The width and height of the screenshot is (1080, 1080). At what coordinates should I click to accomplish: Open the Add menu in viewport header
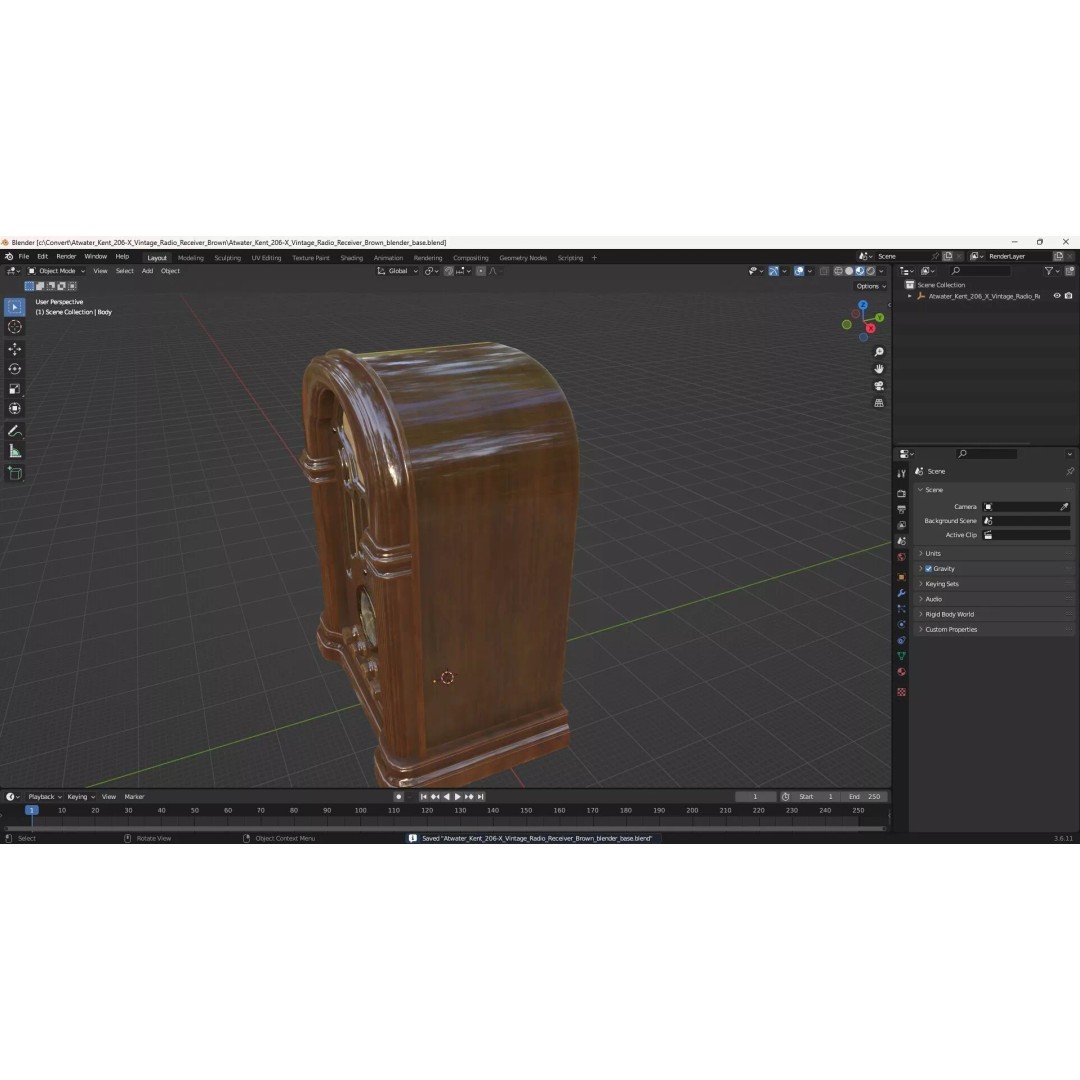147,271
